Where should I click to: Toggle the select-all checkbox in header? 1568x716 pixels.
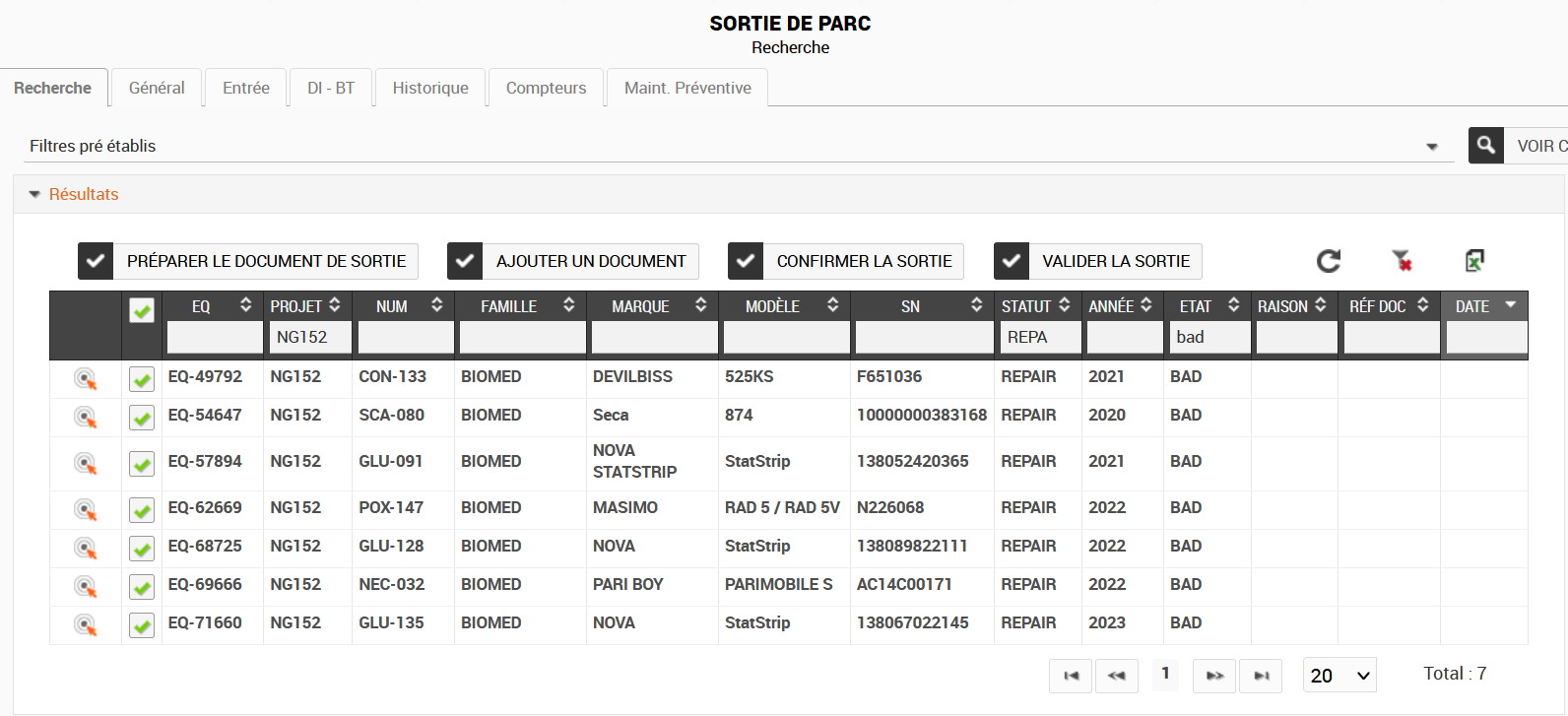(x=142, y=310)
